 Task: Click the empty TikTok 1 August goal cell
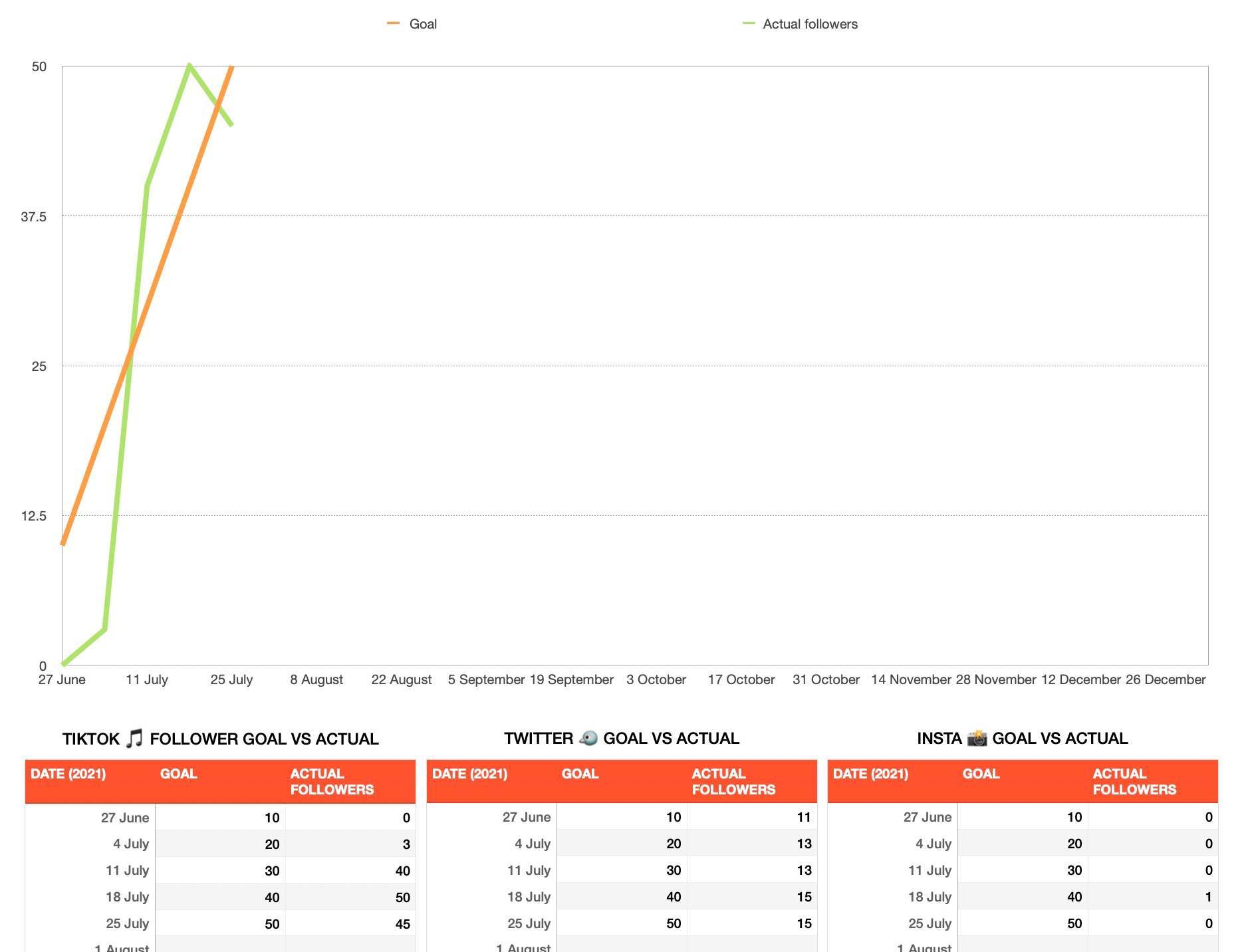pyautogui.click(x=221, y=945)
